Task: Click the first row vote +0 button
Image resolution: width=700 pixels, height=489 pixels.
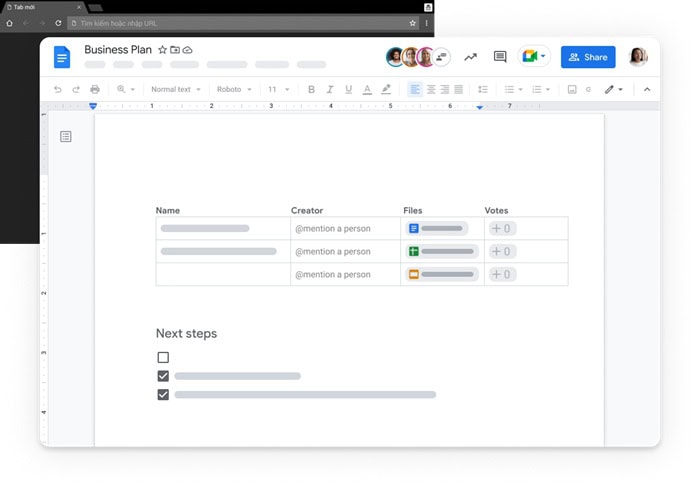Action: (501, 228)
